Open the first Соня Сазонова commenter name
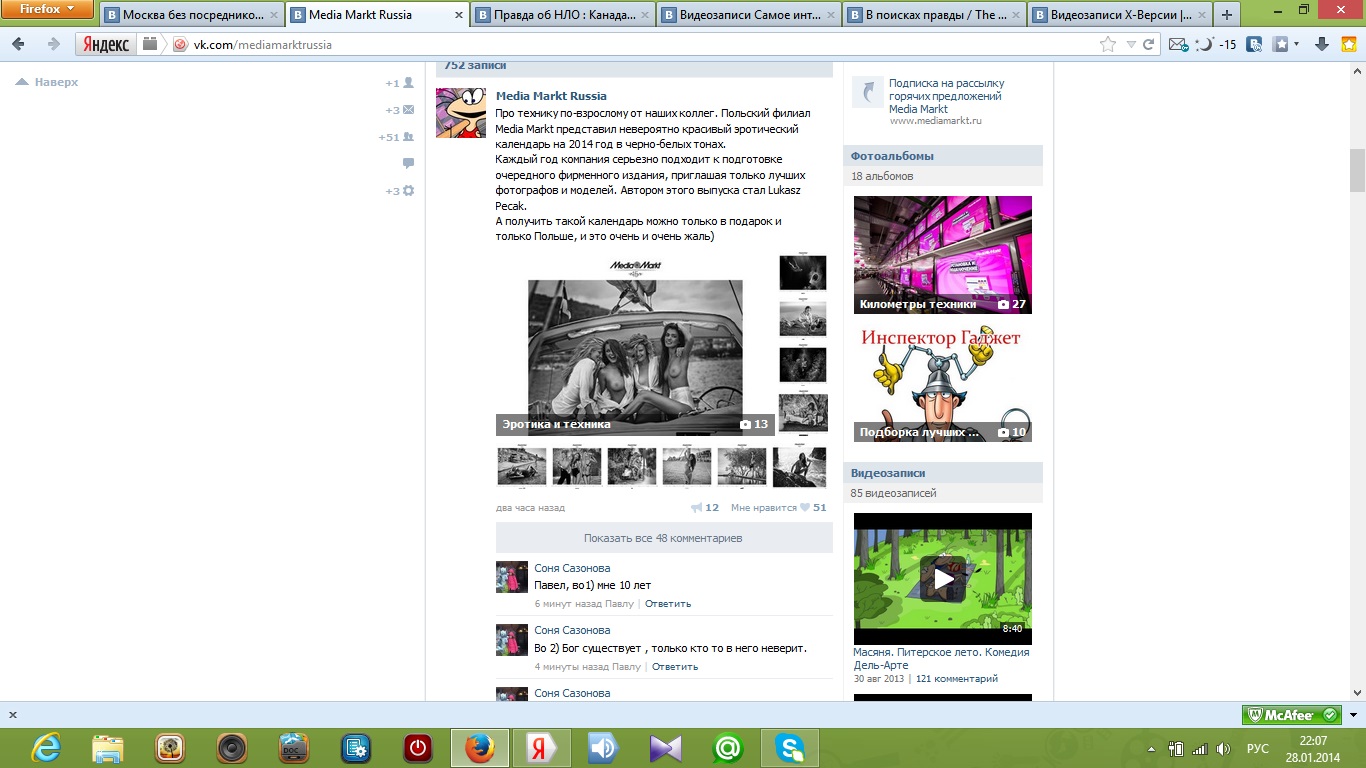Screen dimensions: 1366x768 [x=572, y=568]
